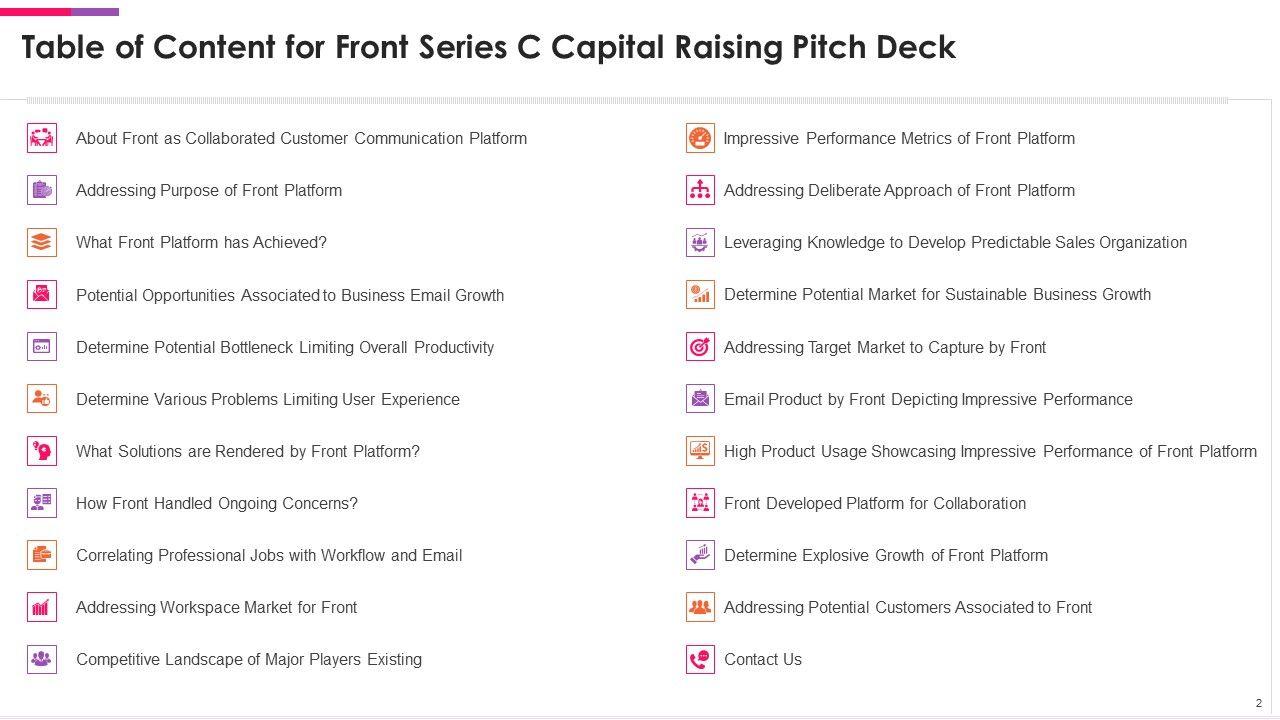Click the head icon beside What Solutions are Rendered
Screen dimensions: 1280x720
(42, 451)
